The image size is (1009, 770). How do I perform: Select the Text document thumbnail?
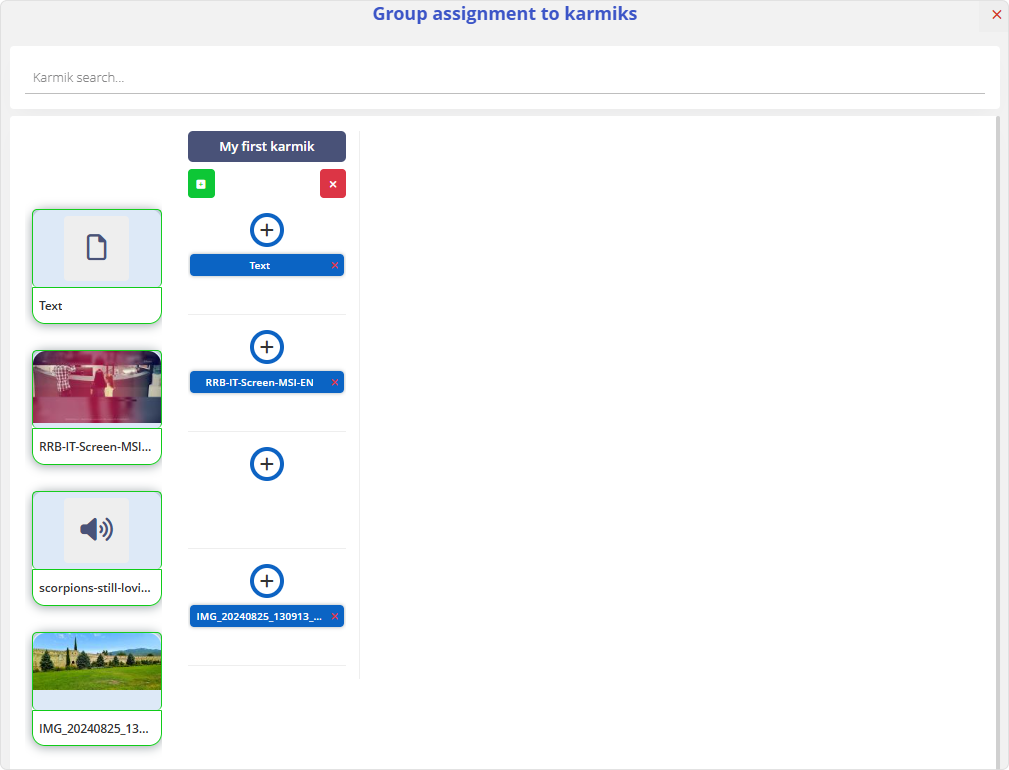tap(97, 248)
